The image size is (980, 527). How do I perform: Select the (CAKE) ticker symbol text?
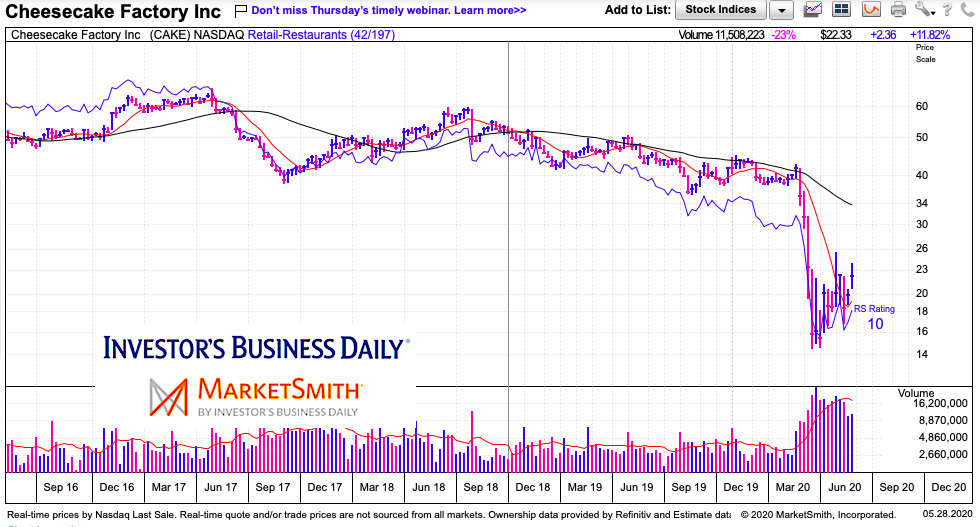169,35
